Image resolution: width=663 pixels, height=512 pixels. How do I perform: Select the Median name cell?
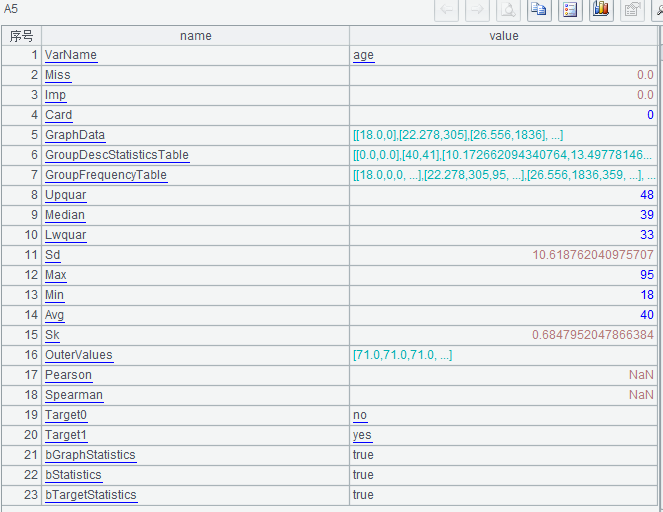(x=195, y=215)
